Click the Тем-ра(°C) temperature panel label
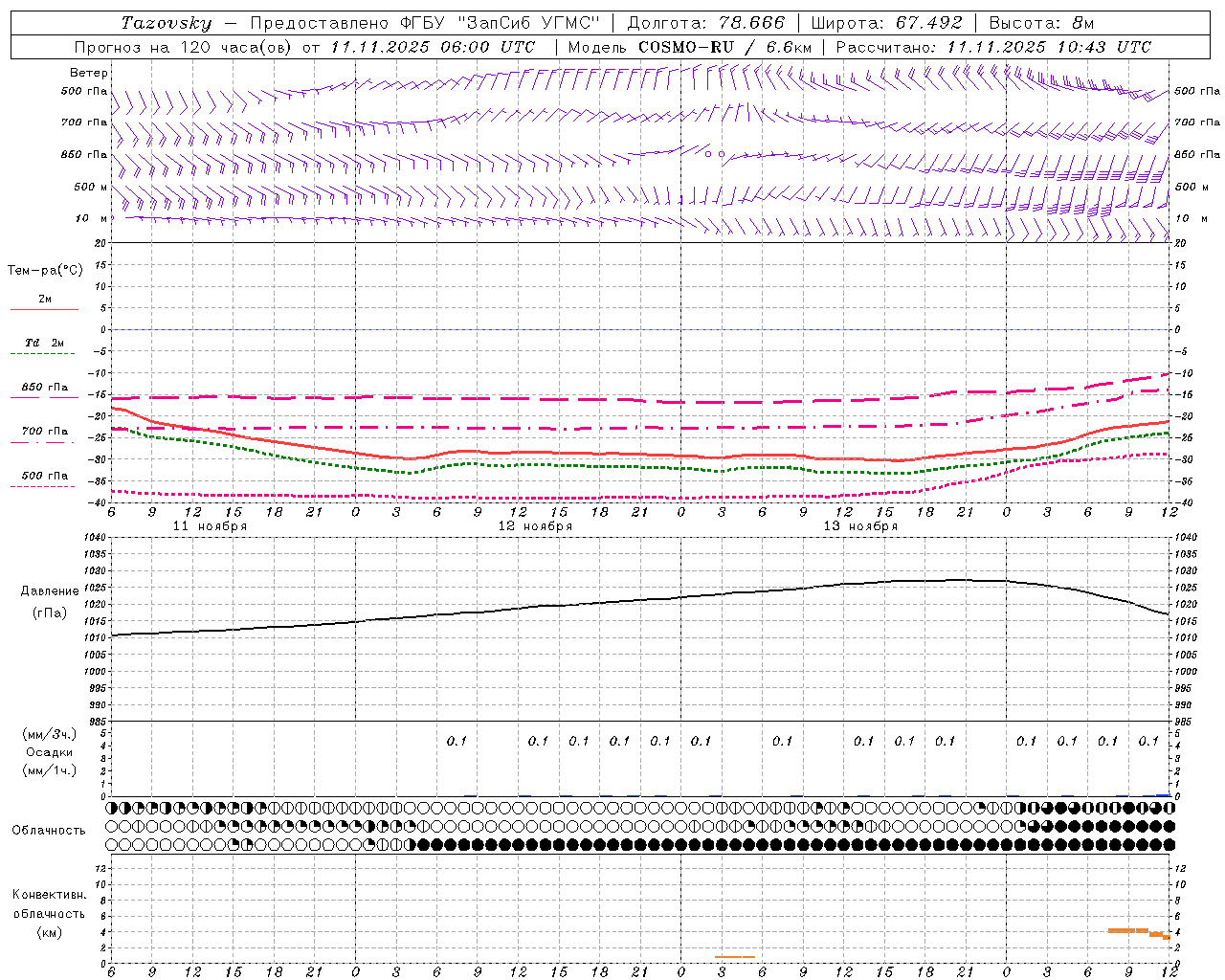This screenshot has height=980, width=1225. (x=45, y=271)
